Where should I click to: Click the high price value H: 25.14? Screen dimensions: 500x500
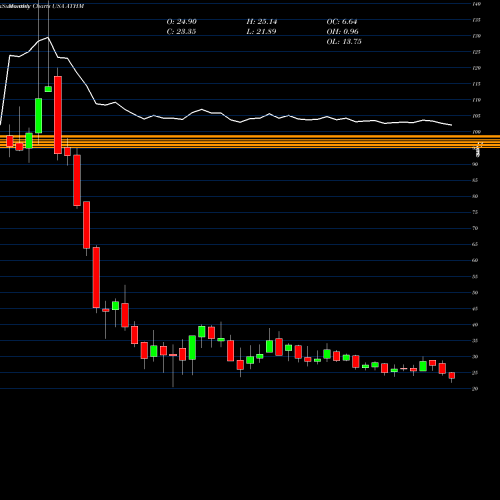262,22
